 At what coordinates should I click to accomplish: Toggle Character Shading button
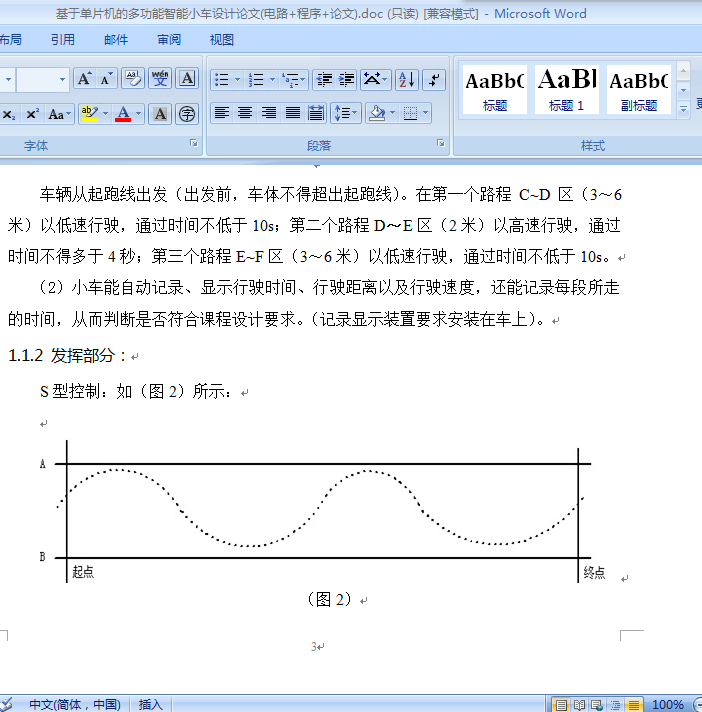(x=160, y=114)
